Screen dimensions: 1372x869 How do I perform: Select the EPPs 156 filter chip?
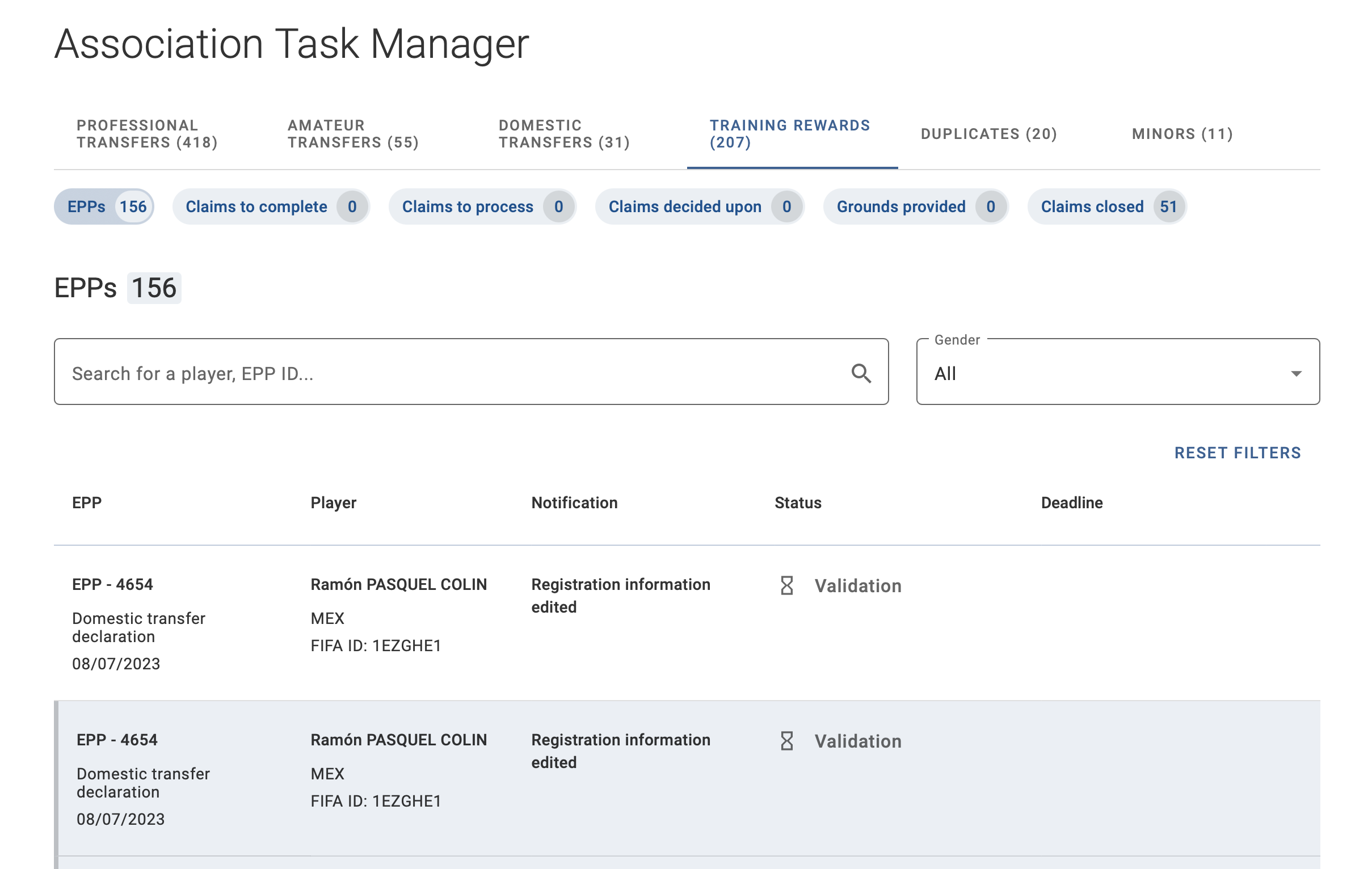(104, 206)
